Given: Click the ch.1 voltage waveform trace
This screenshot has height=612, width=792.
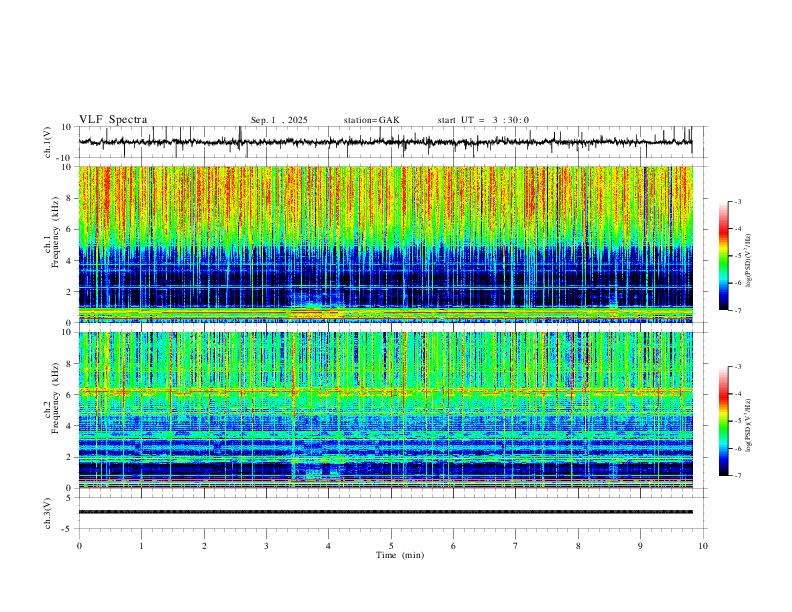Looking at the screenshot, I should (x=386, y=142).
